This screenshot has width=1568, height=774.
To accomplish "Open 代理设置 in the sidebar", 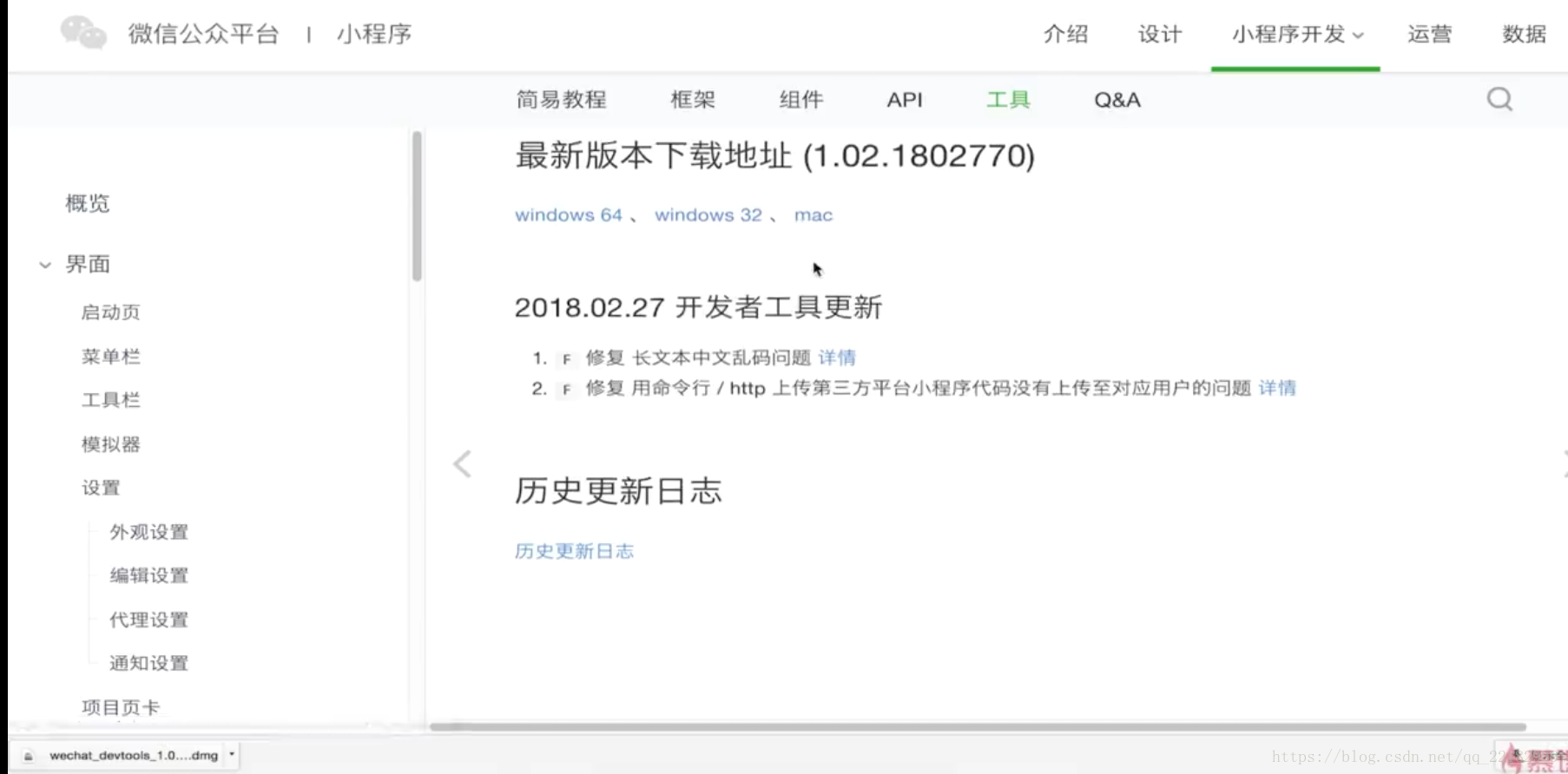I will pos(148,620).
